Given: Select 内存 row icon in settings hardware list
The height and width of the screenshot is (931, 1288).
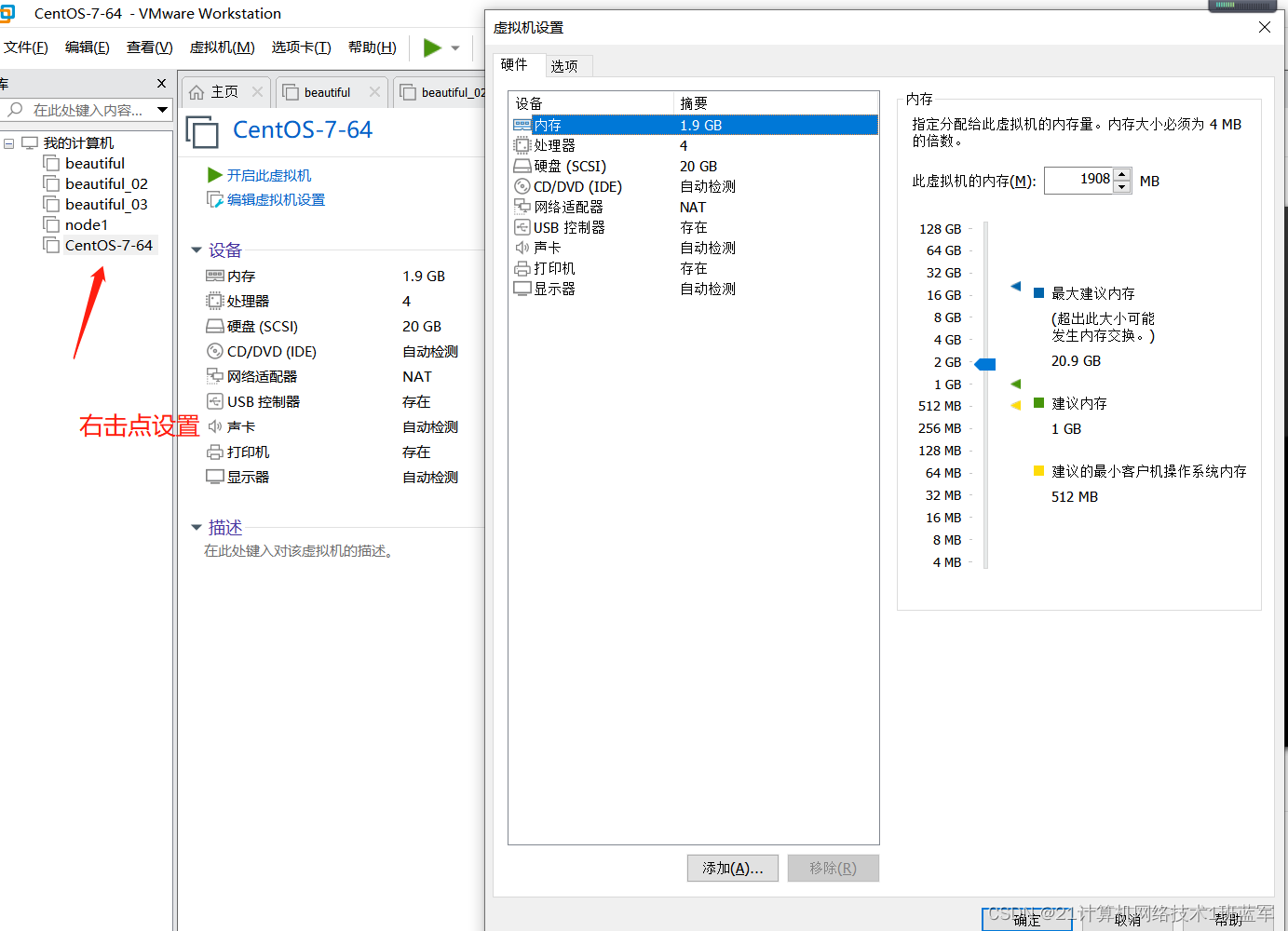Looking at the screenshot, I should (522, 125).
